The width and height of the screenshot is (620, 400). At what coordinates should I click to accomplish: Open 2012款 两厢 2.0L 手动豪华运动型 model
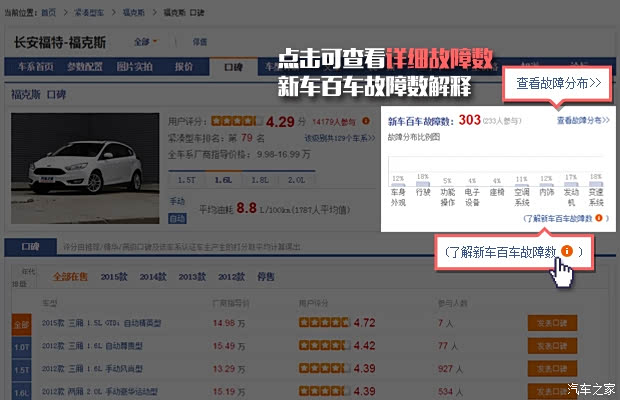[100, 392]
